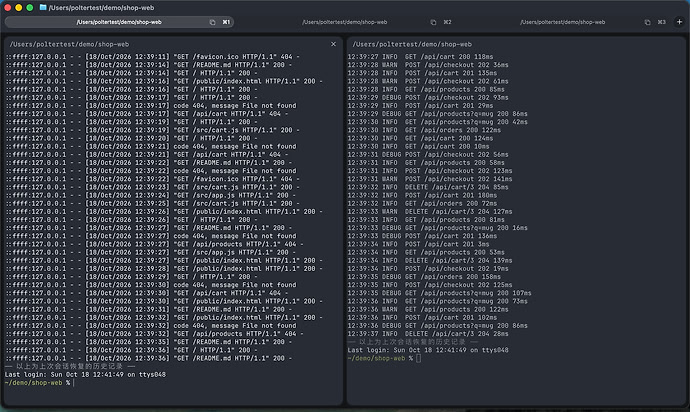Click the 'Last login' line in right pane

pos(428,350)
